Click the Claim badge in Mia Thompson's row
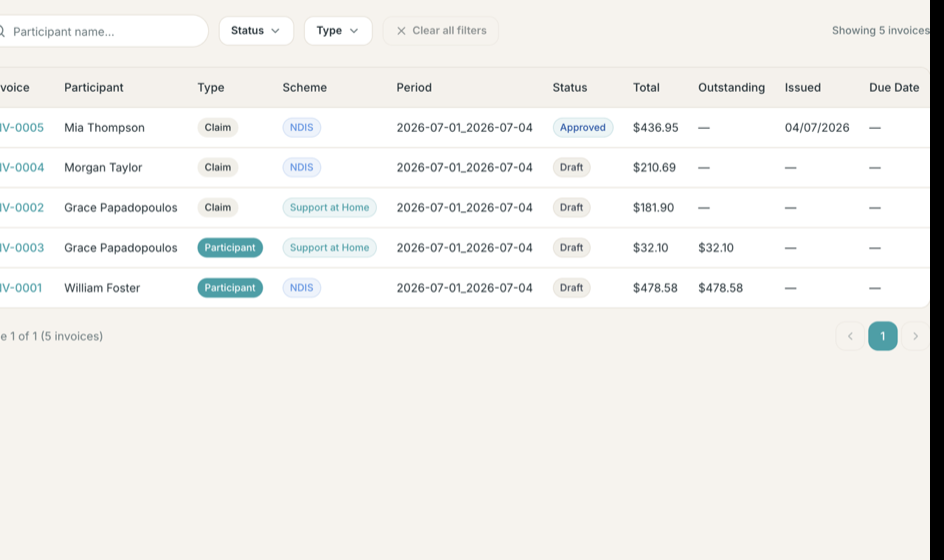Image resolution: width=944 pixels, height=560 pixels. (x=217, y=128)
